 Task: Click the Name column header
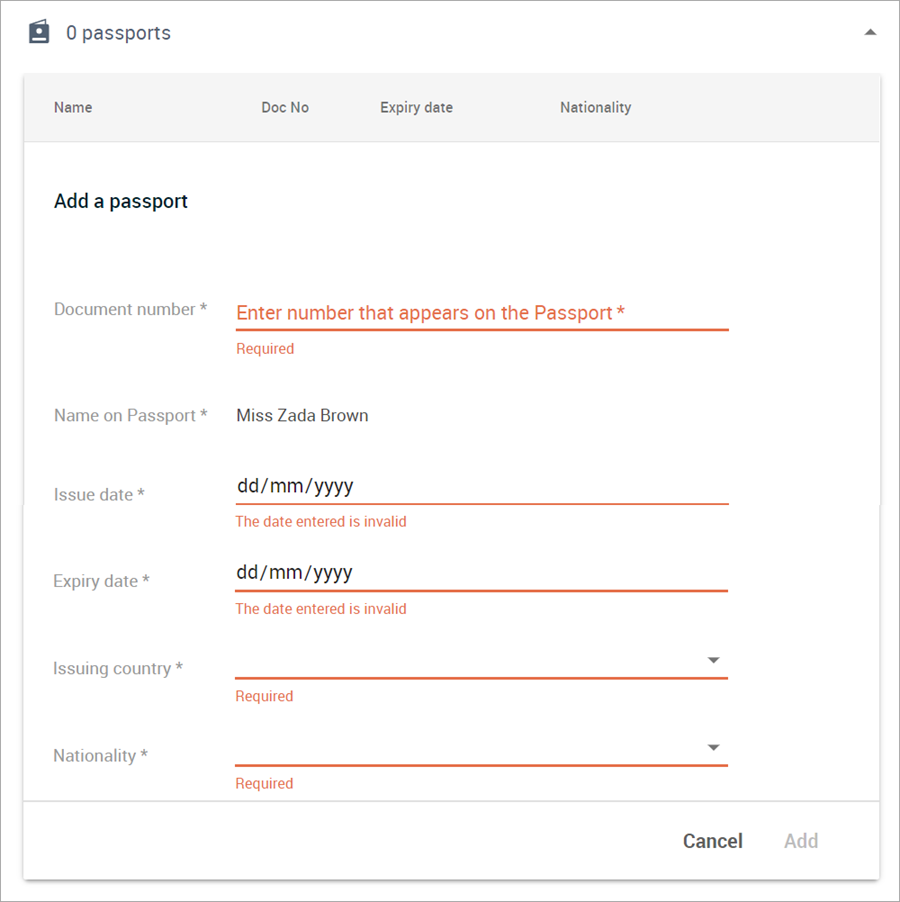pyautogui.click(x=73, y=107)
